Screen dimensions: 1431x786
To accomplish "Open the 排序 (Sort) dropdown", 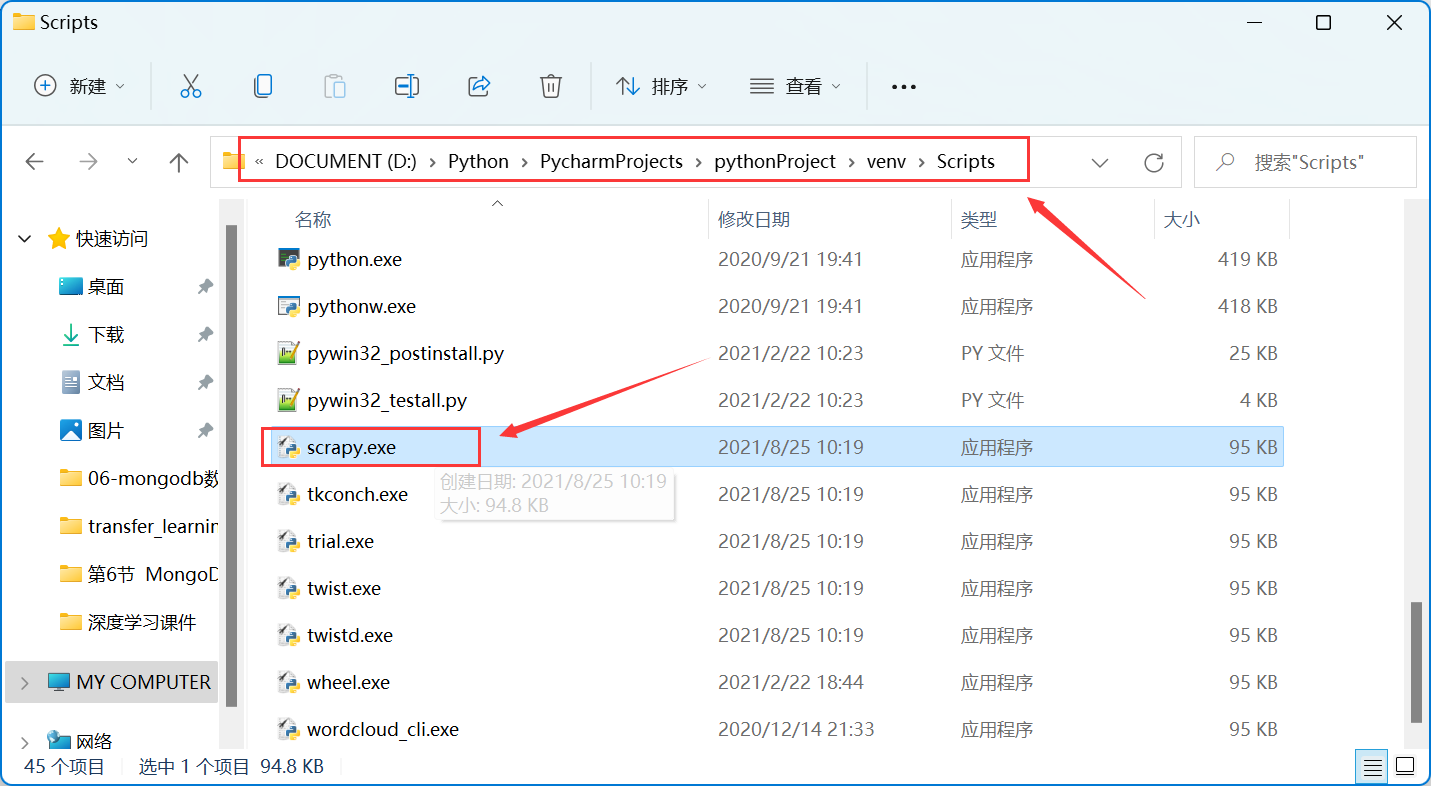I will [662, 87].
